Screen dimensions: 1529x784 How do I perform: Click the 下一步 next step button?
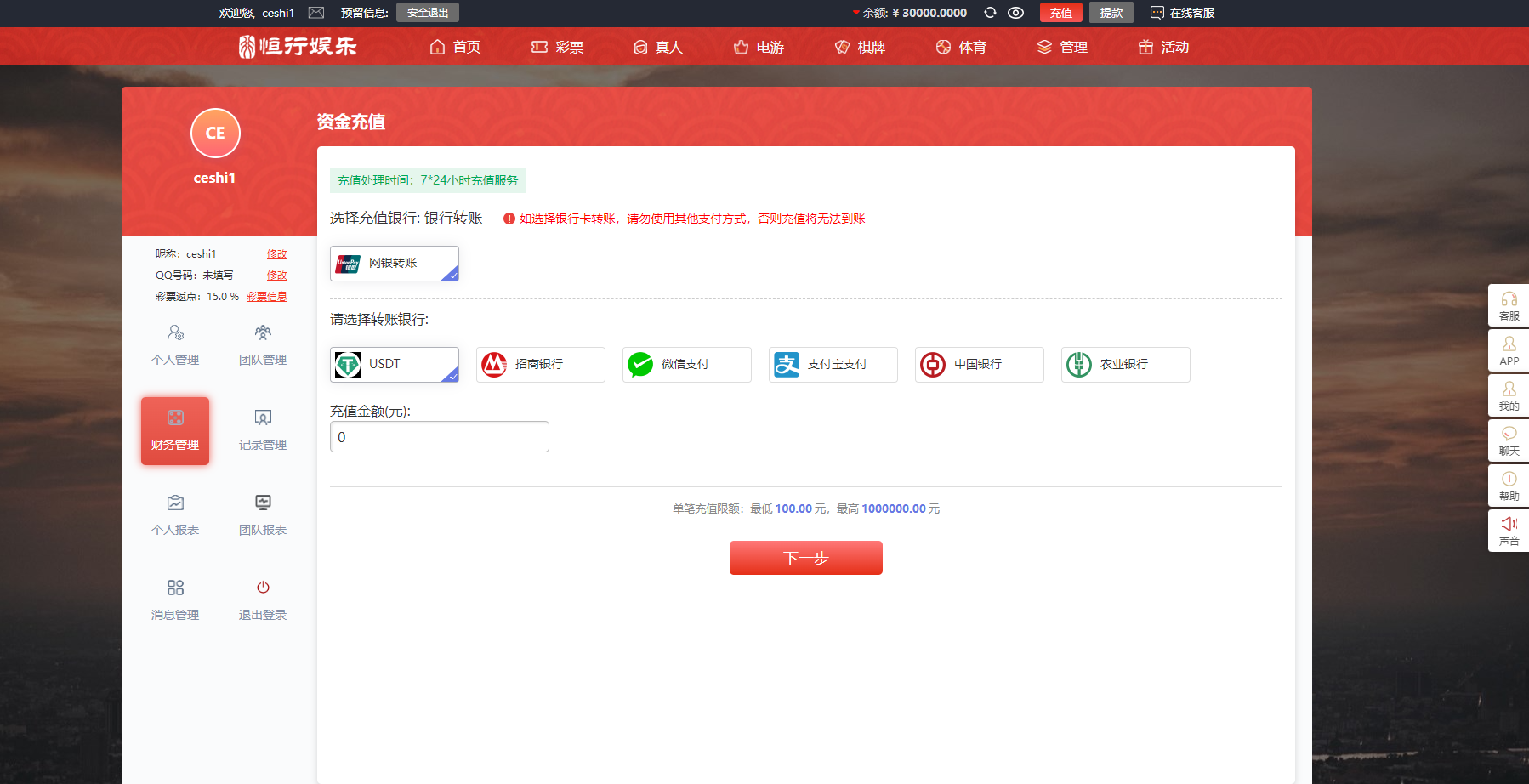[x=805, y=558]
